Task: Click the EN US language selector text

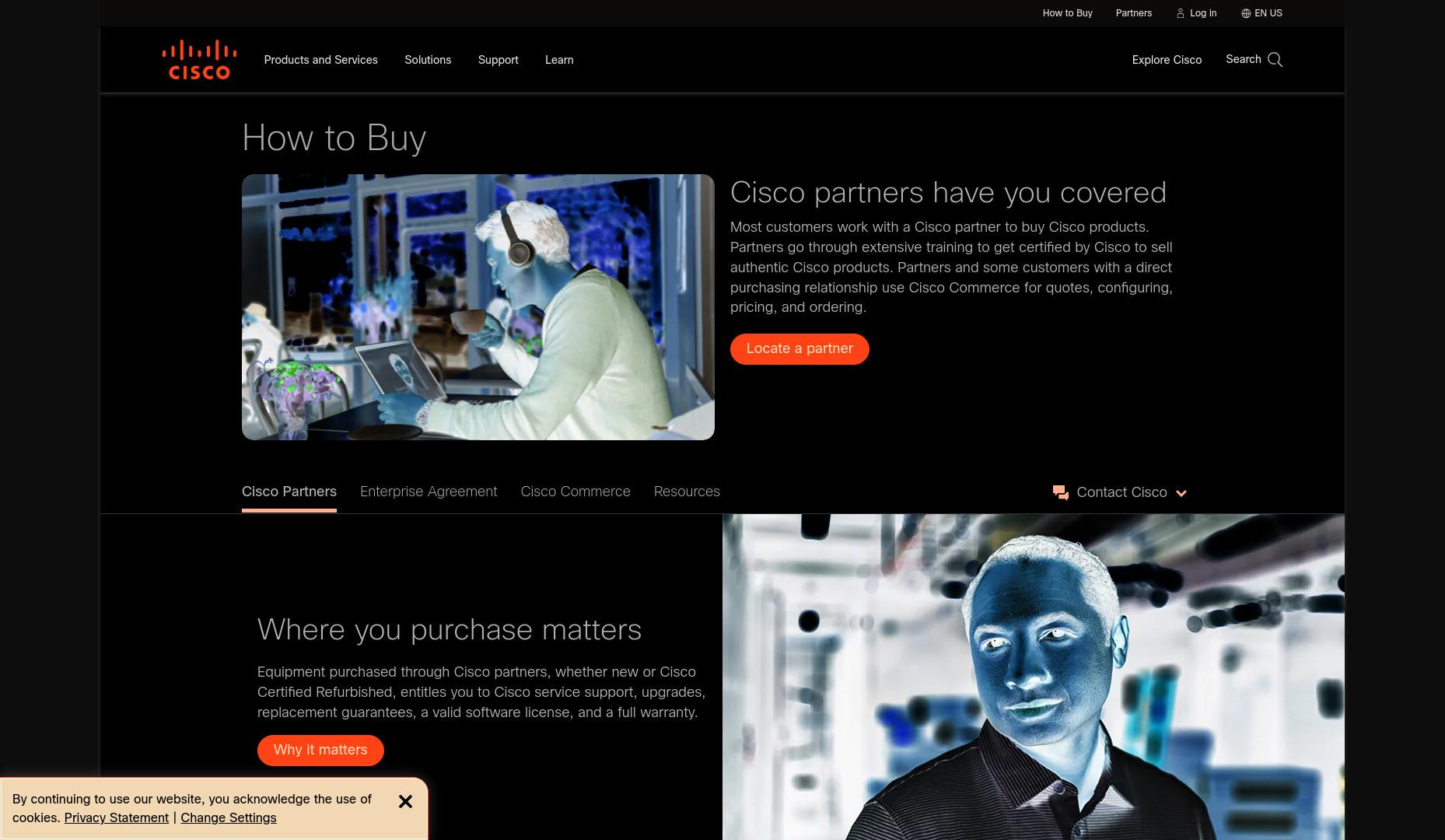Action: point(1268,13)
